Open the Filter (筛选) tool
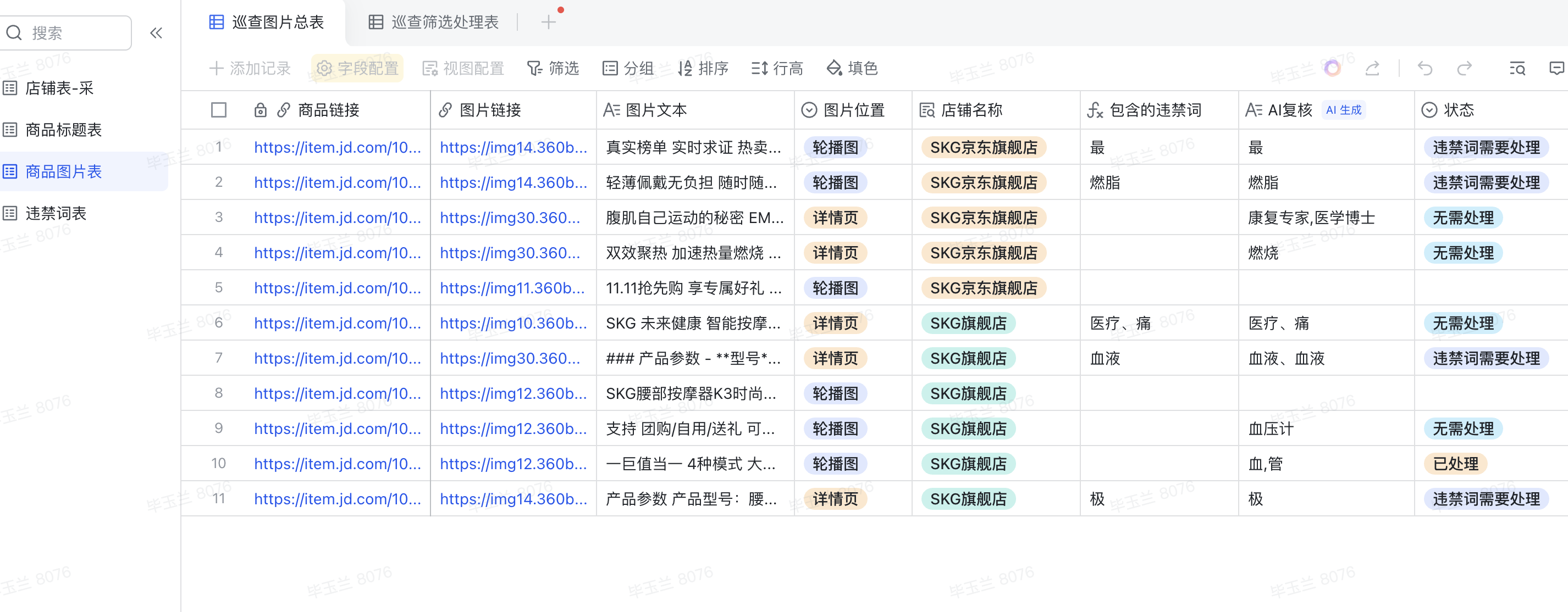The height and width of the screenshot is (612, 1568). 553,68
